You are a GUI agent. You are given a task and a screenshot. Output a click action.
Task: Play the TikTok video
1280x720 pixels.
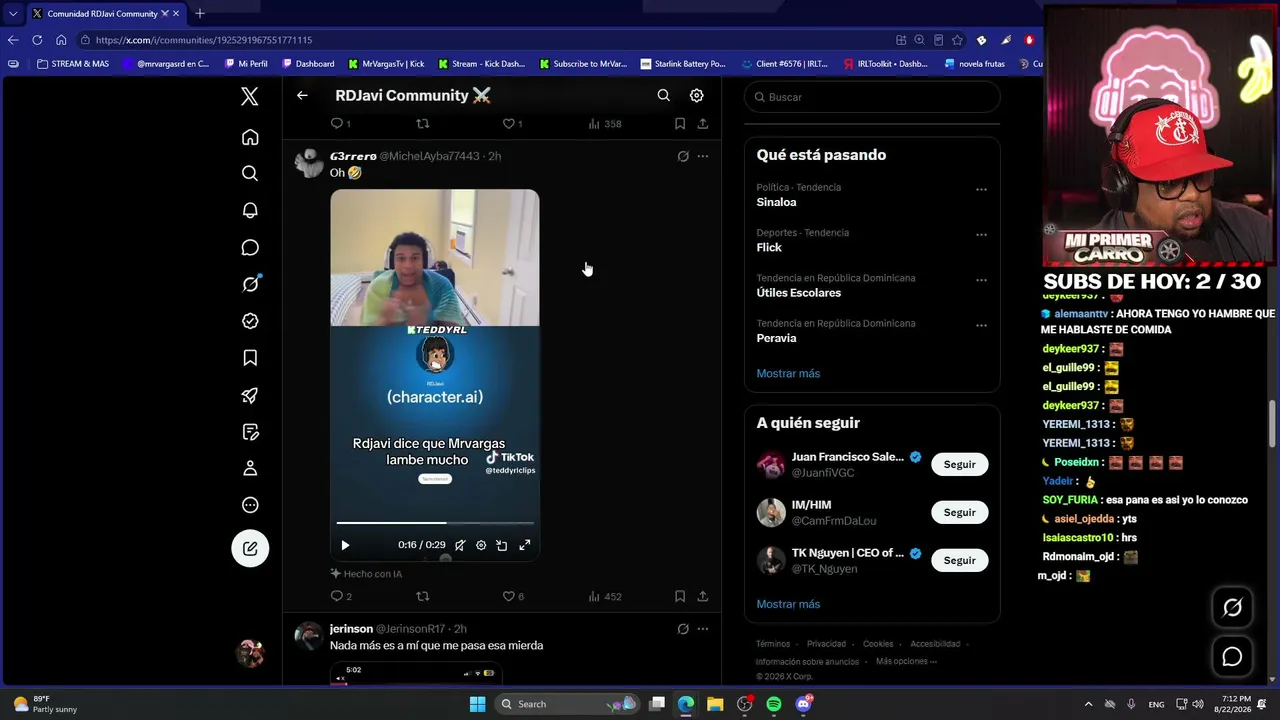(345, 545)
